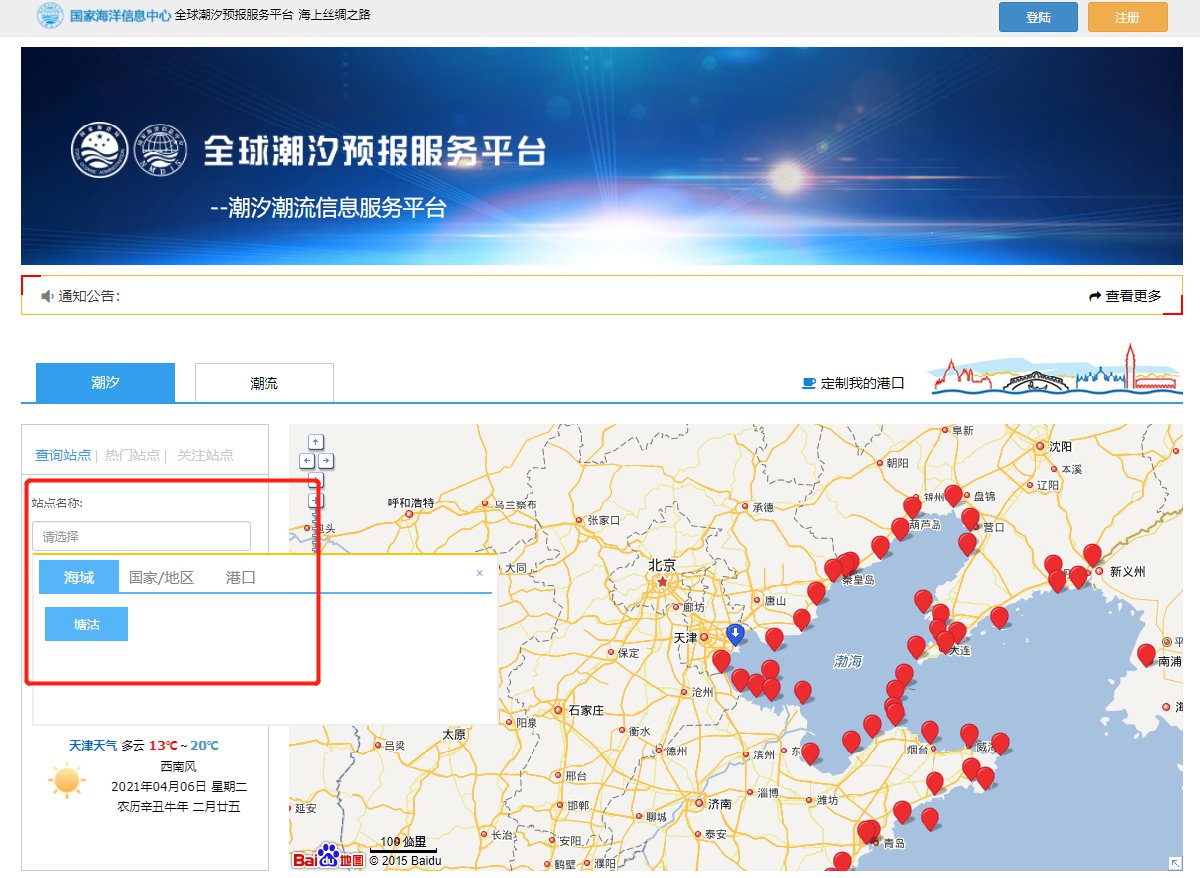Pan the map right with arrow button
The width and height of the screenshot is (1200, 878).
[x=326, y=461]
